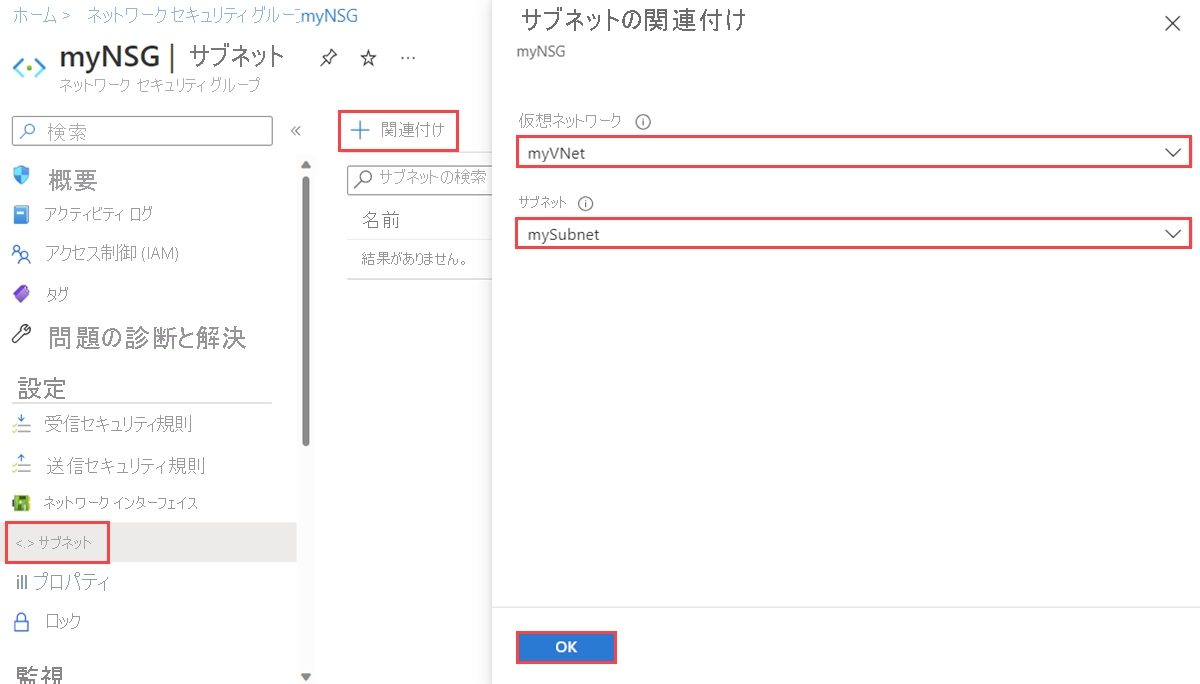Open 受信セキュリティ規則 inbound rules

click(x=118, y=424)
